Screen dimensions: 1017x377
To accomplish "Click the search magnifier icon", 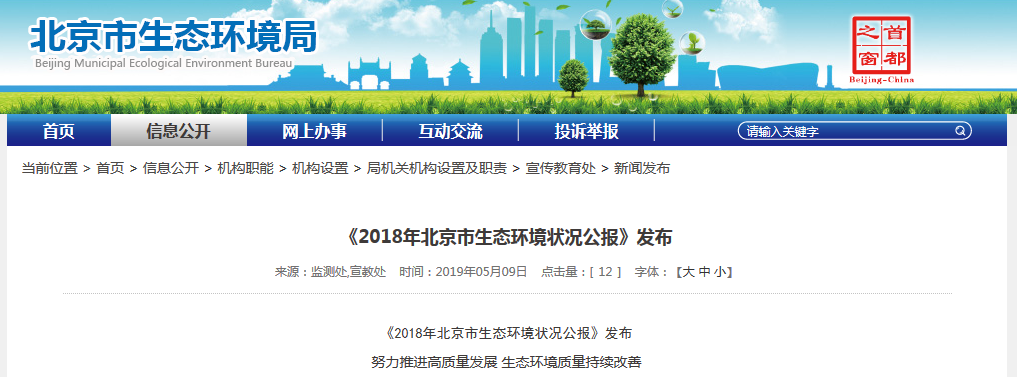I will 960,131.
